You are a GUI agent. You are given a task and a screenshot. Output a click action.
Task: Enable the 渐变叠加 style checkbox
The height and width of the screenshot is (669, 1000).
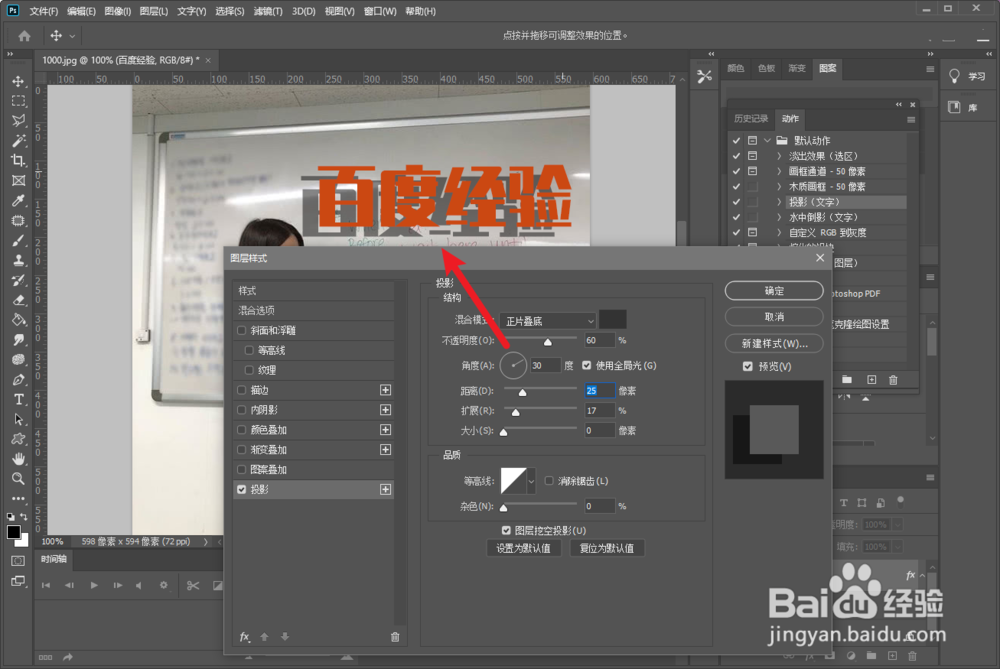[x=241, y=450]
